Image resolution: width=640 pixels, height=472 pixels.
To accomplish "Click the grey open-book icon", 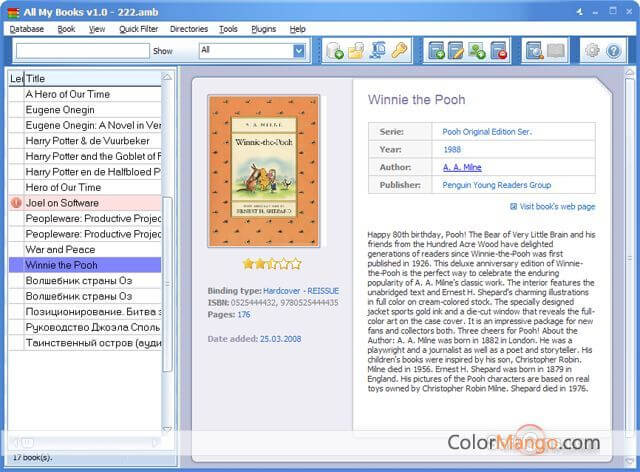I will (x=556, y=51).
